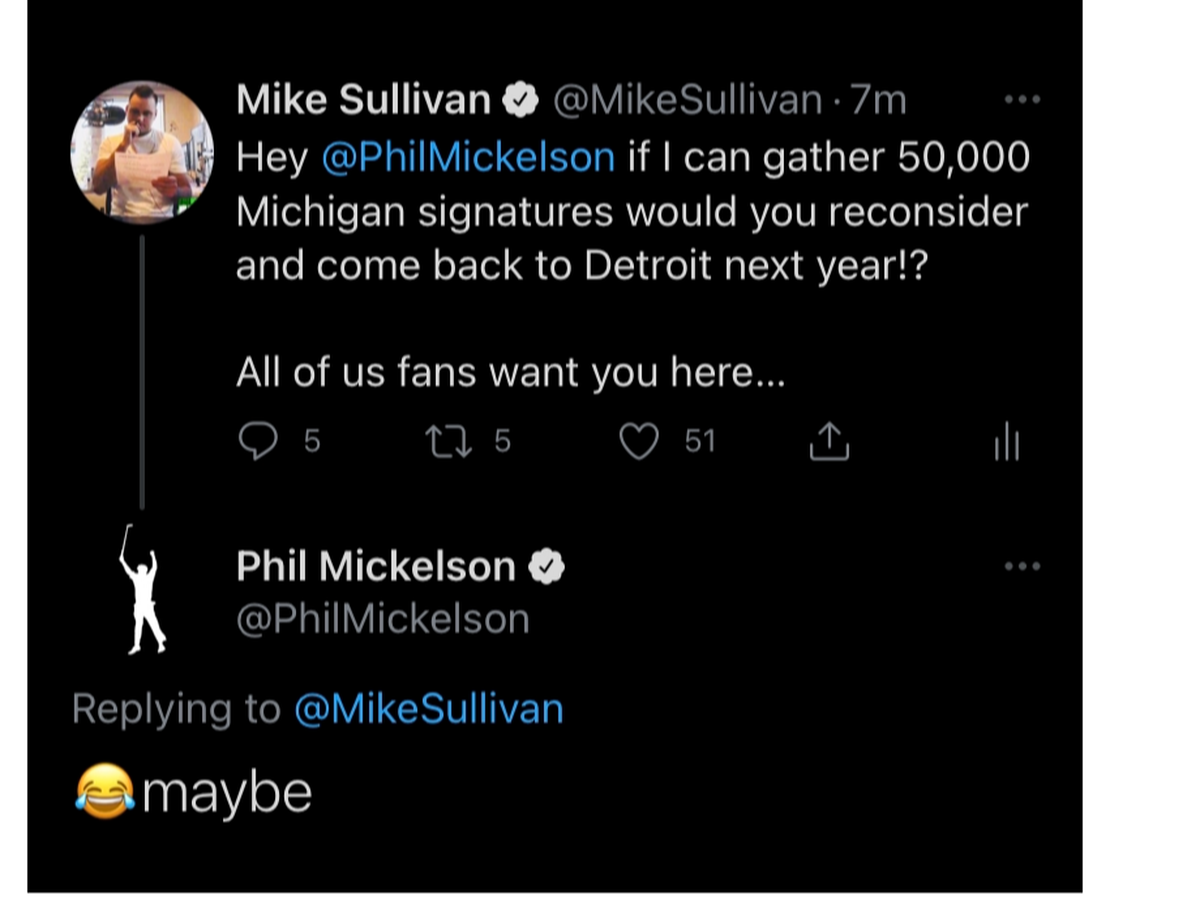Click the 'maybe' reply text

pos(227,792)
